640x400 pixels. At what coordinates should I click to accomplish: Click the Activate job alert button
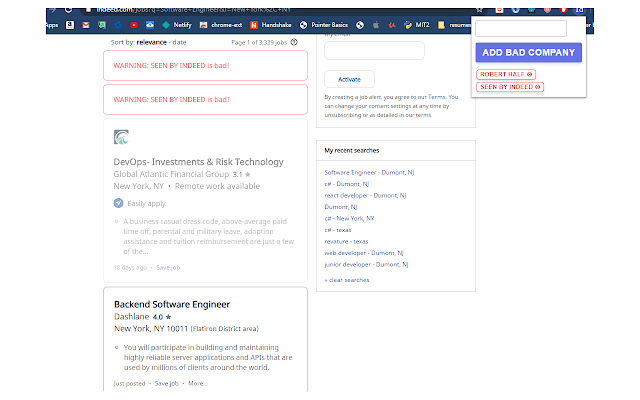pyautogui.click(x=349, y=79)
